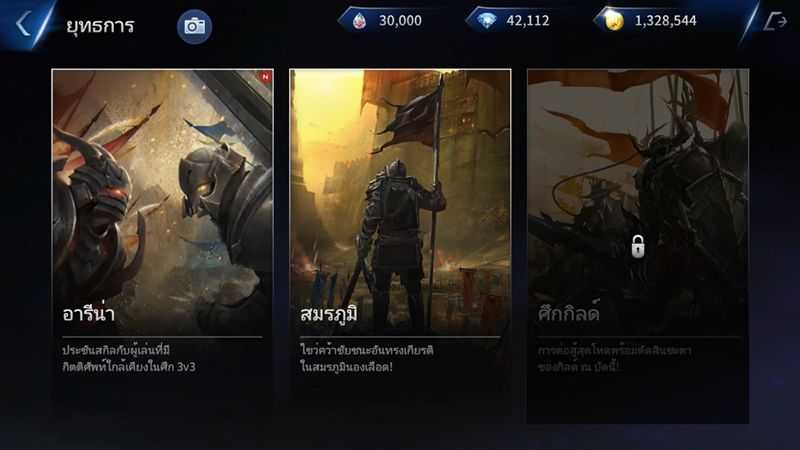Viewport: 800px width, 450px height.
Task: Tap the padlock on the guild war card
Action: click(x=638, y=246)
